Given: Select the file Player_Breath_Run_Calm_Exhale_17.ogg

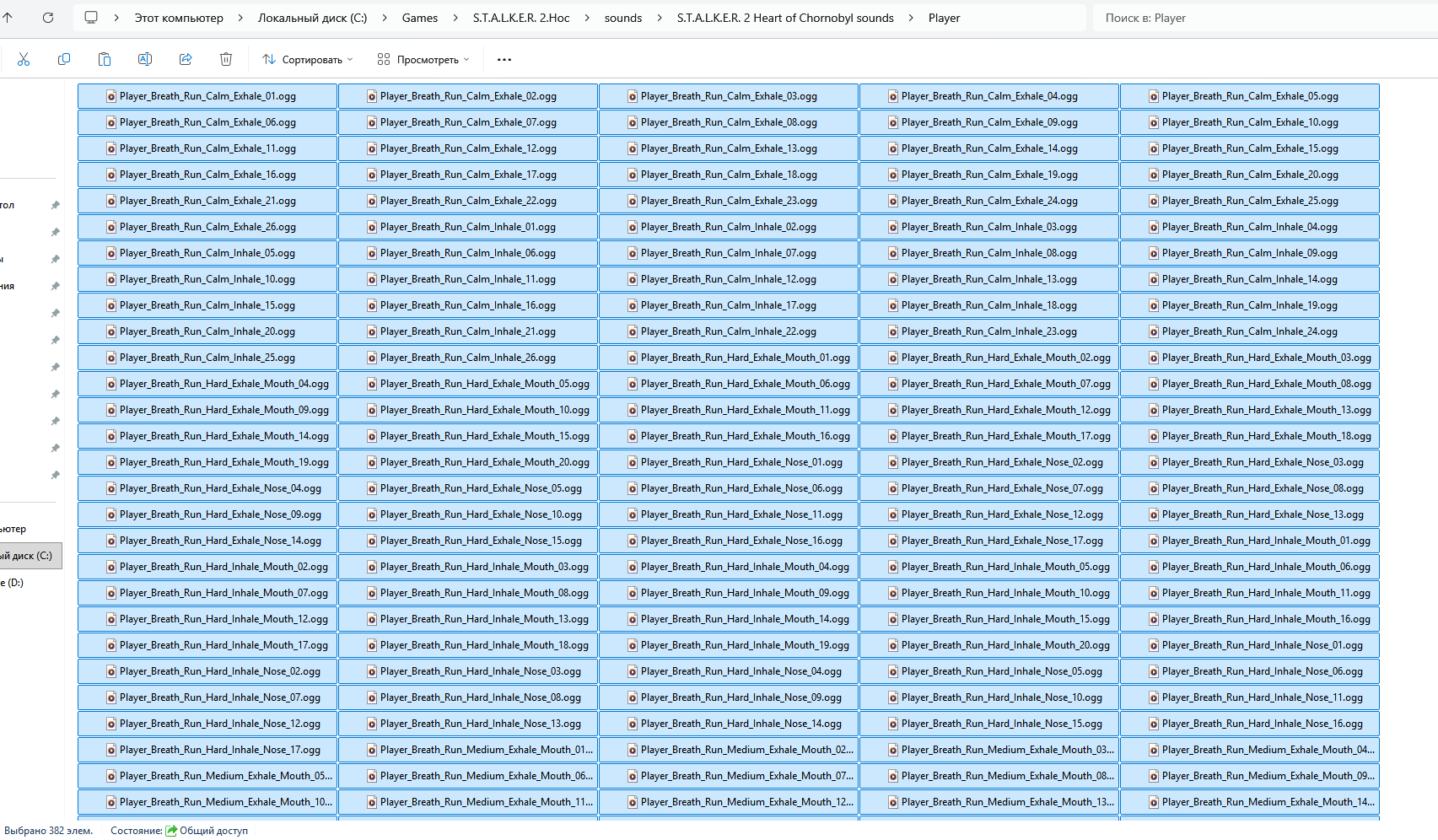Looking at the screenshot, I should 468,175.
